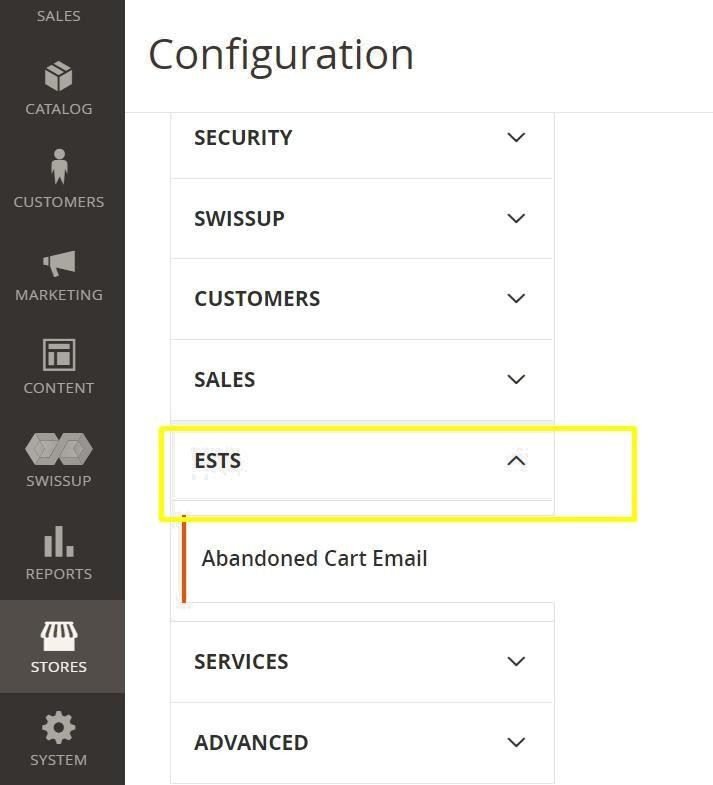Click the Customers person icon

(x=59, y=166)
